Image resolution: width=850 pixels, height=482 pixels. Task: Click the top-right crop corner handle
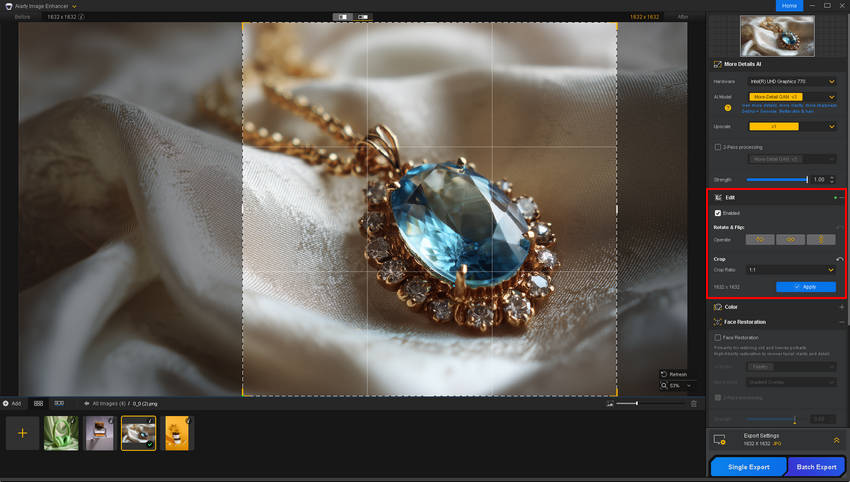(x=616, y=24)
